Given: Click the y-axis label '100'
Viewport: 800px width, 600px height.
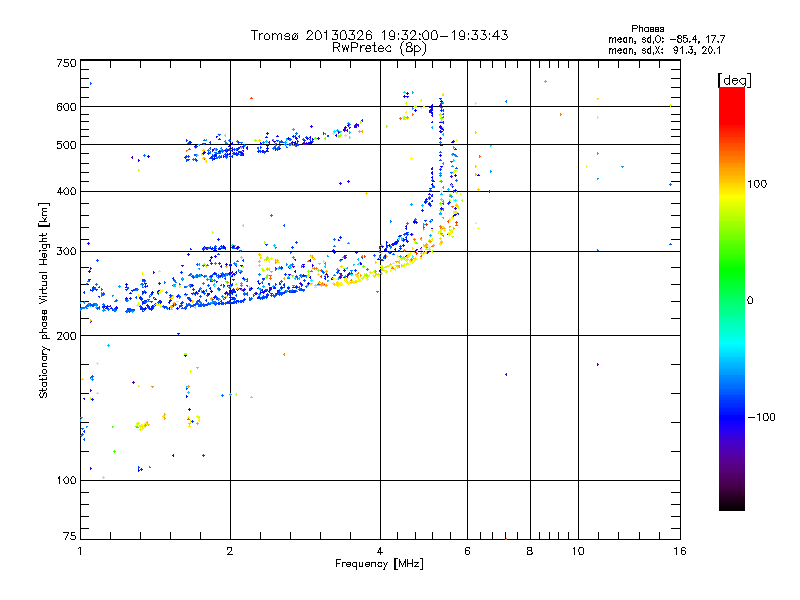Looking at the screenshot, I should tap(67, 481).
